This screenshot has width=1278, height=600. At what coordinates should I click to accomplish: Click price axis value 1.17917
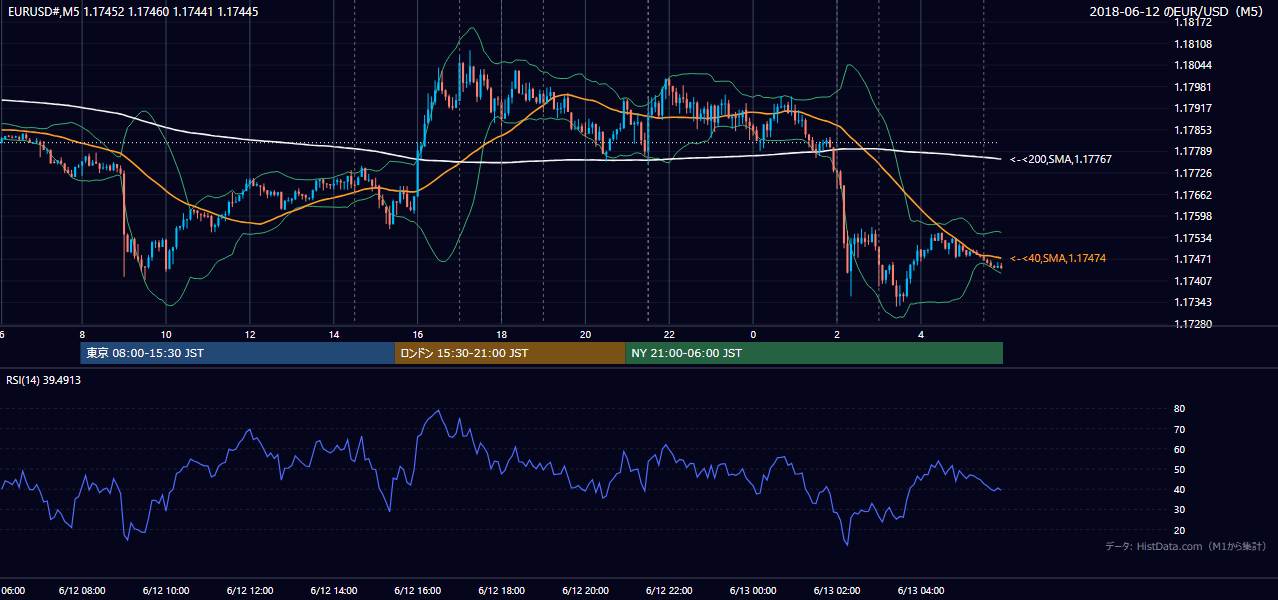pos(1193,108)
